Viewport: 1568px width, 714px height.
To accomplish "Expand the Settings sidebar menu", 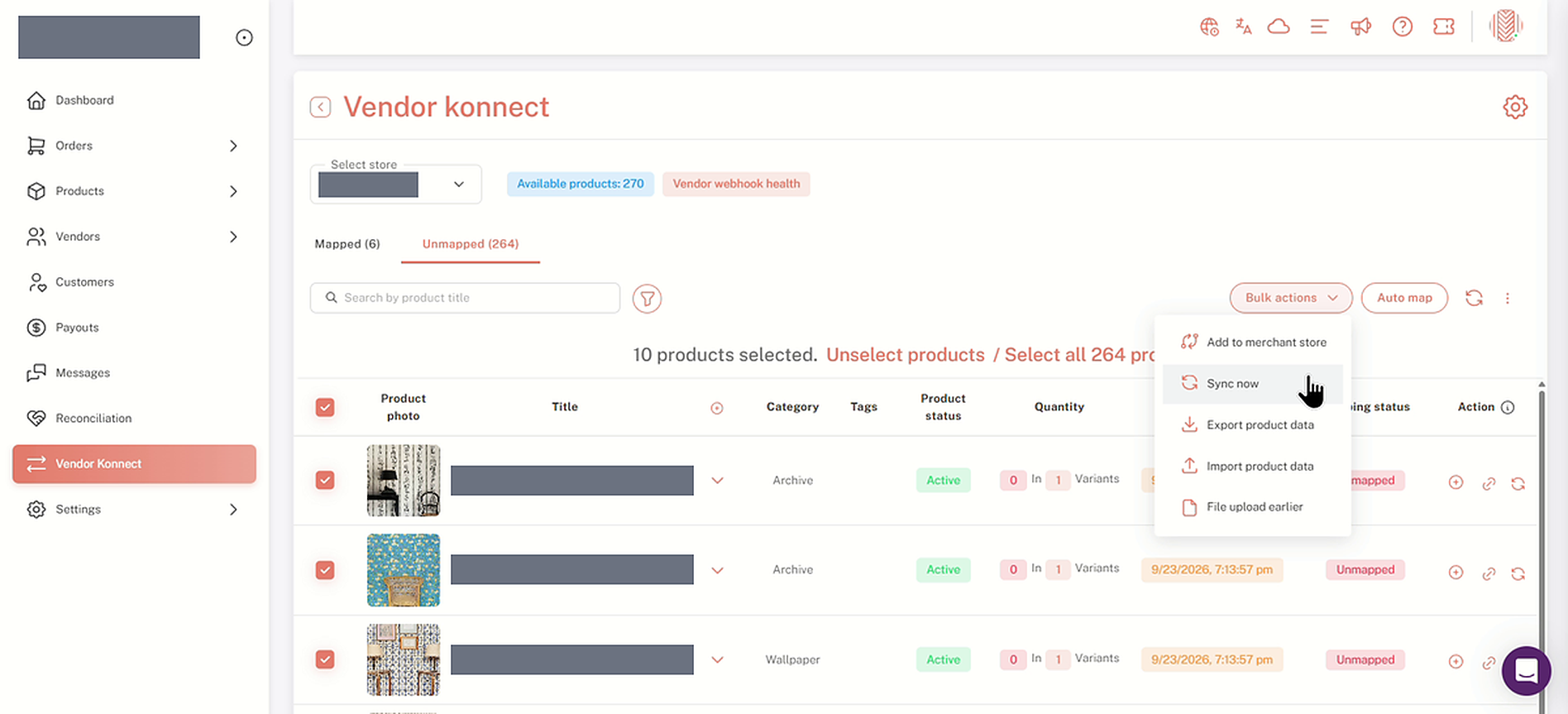I will 233,510.
